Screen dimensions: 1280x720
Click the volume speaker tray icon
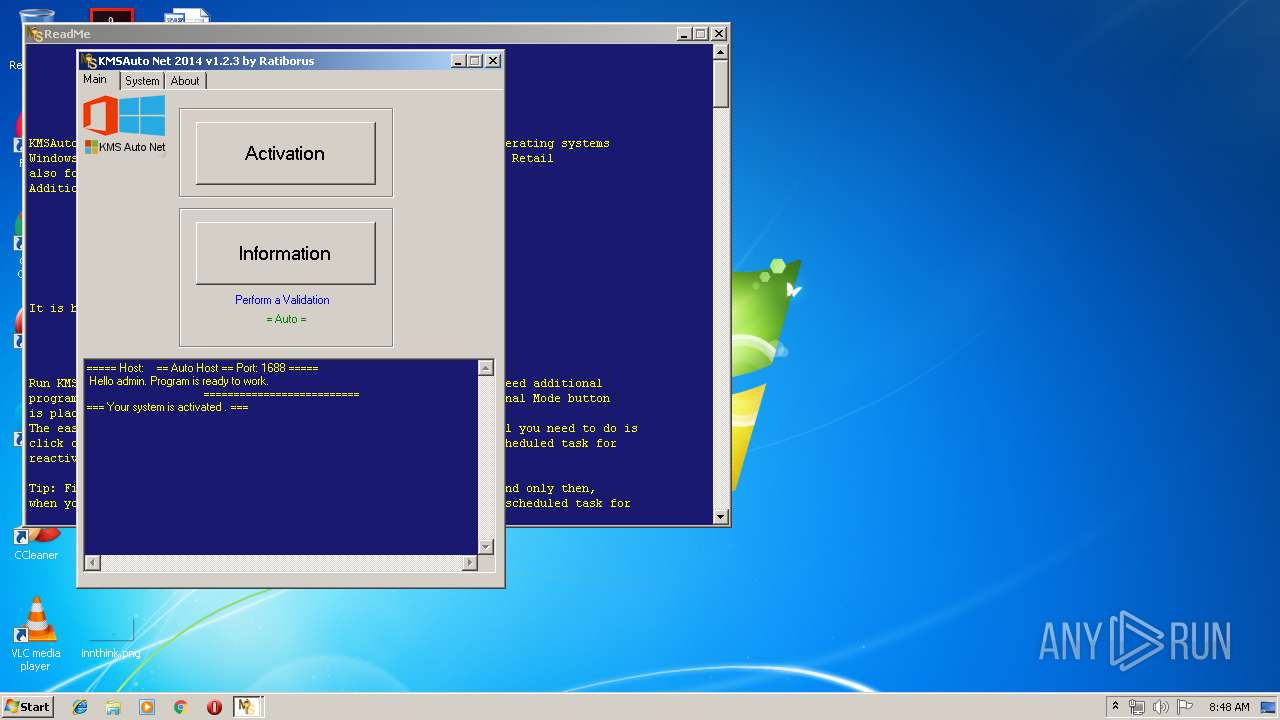pyautogui.click(x=1161, y=707)
